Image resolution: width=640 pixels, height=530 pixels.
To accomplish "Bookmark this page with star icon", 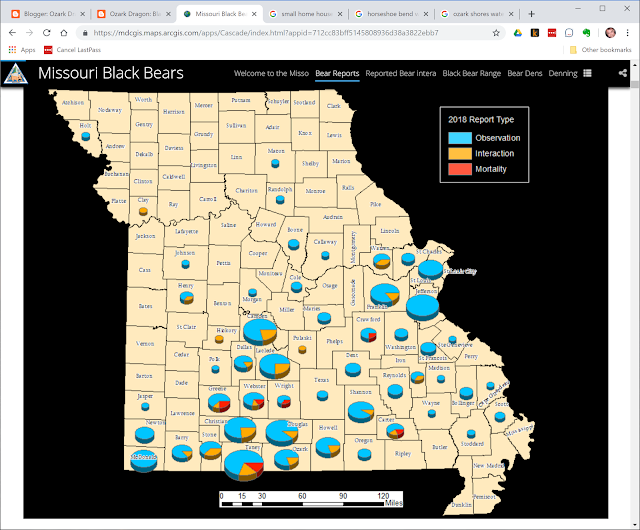I will tap(496, 33).
